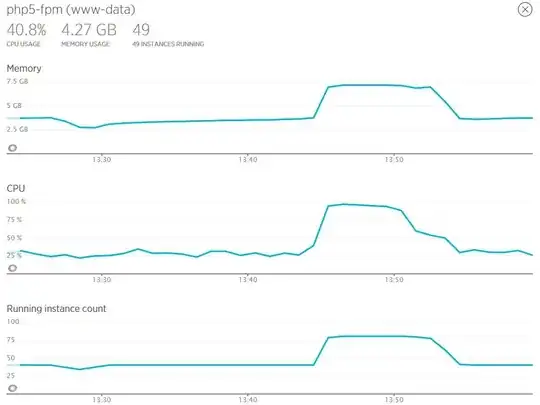This screenshot has width=540, height=405.
Task: Click the 13:50 tick on CPU chart
Action: [394, 280]
